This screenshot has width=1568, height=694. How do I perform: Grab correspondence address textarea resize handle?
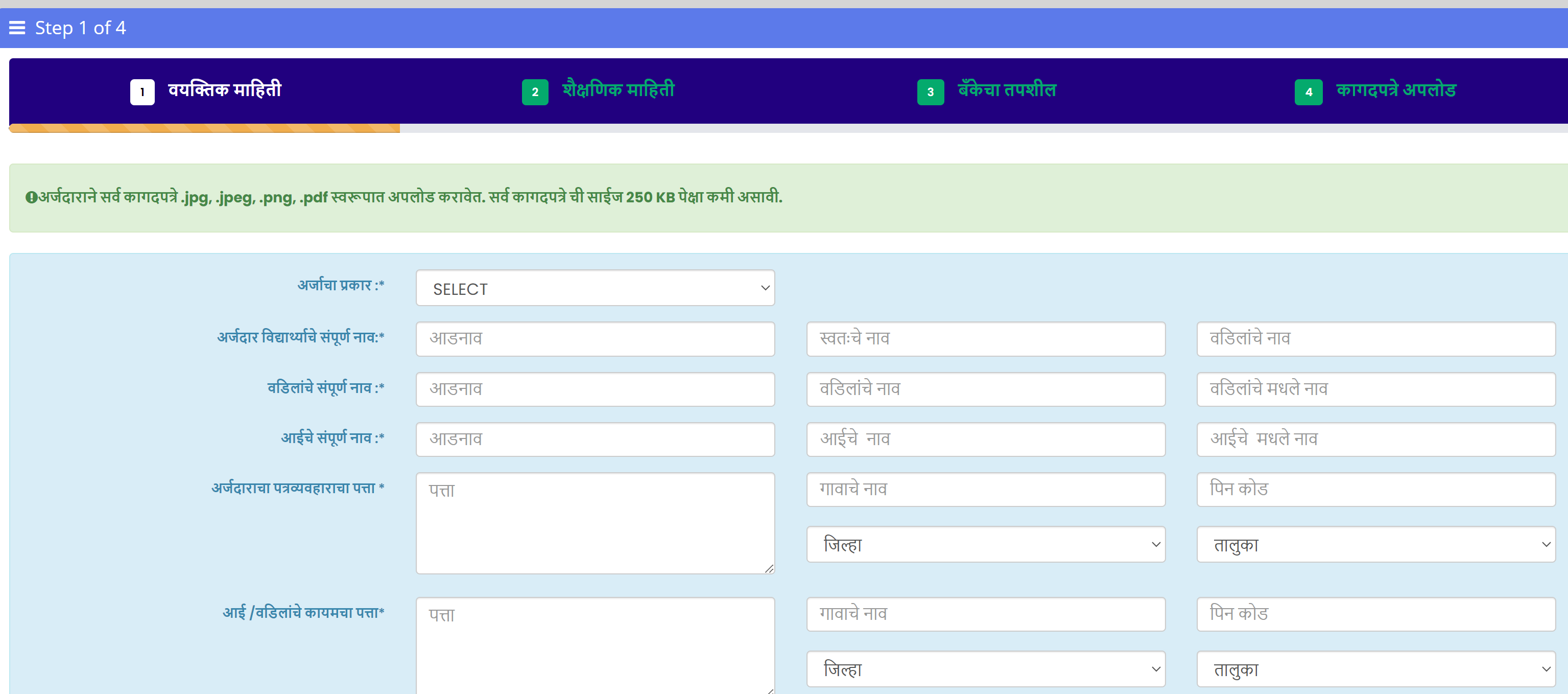tap(769, 568)
